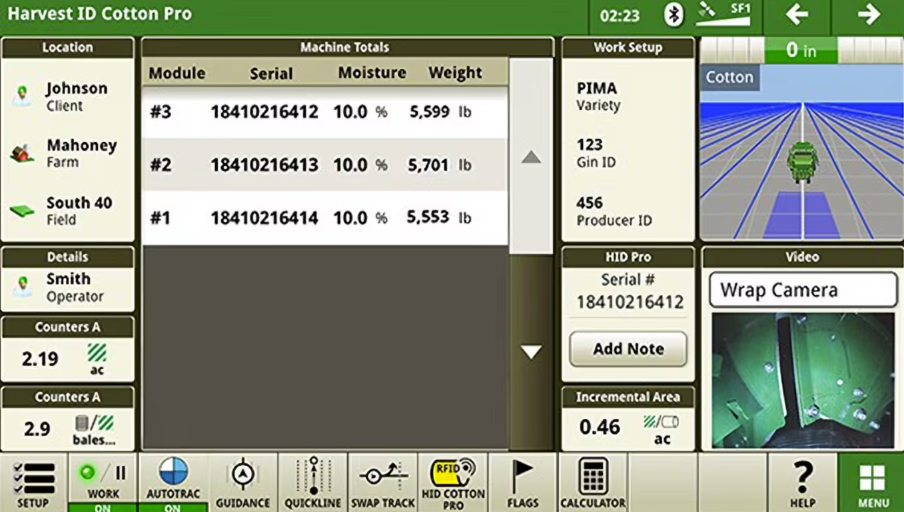Click weight value 5,599 lb

click(440, 112)
